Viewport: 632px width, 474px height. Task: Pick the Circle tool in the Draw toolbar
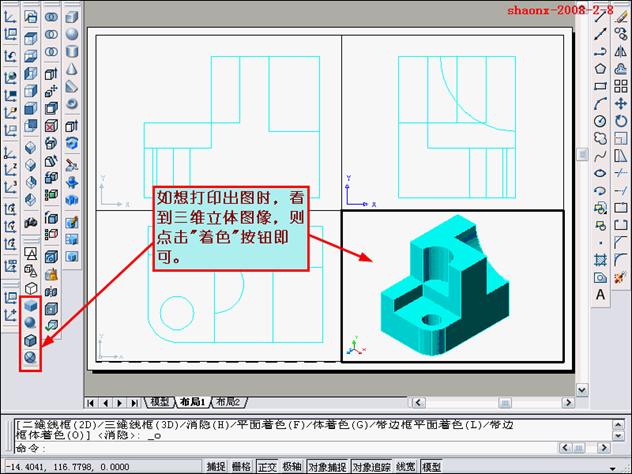pyautogui.click(x=600, y=121)
